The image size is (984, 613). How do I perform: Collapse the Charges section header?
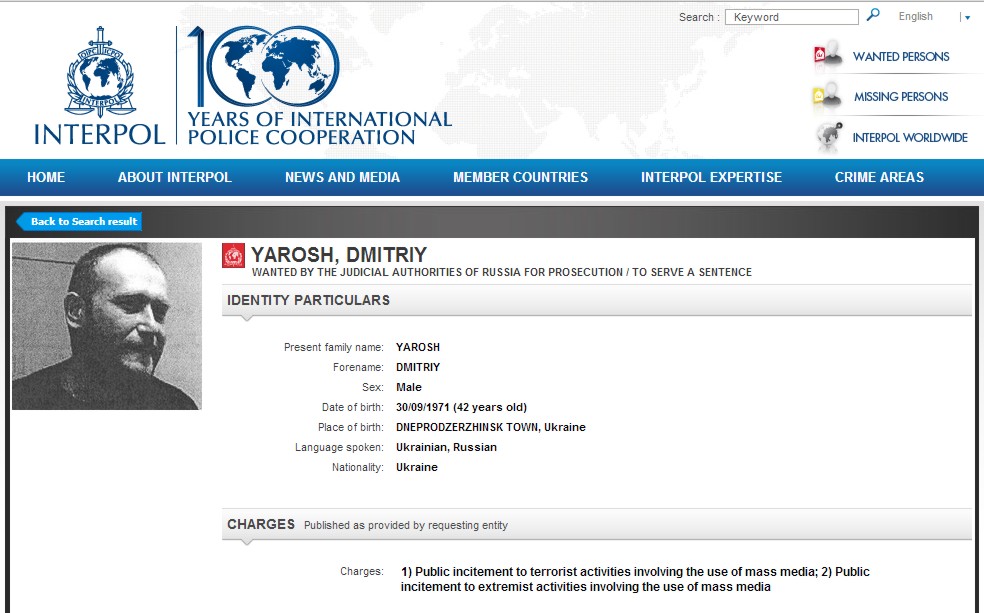(596, 524)
